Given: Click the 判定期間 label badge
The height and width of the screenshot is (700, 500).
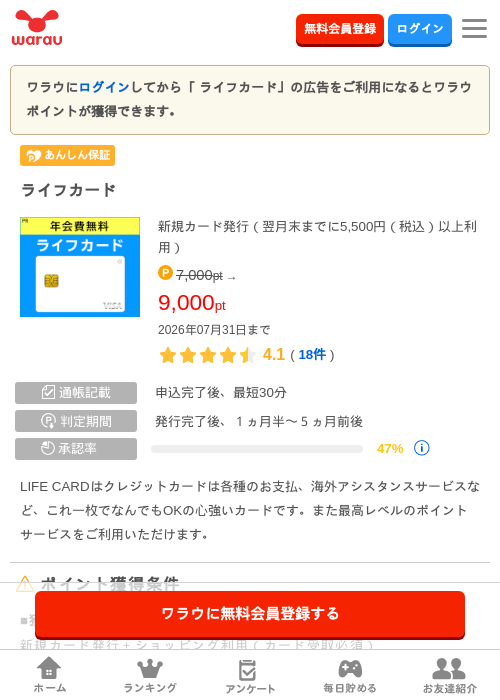Looking at the screenshot, I should tap(76, 421).
